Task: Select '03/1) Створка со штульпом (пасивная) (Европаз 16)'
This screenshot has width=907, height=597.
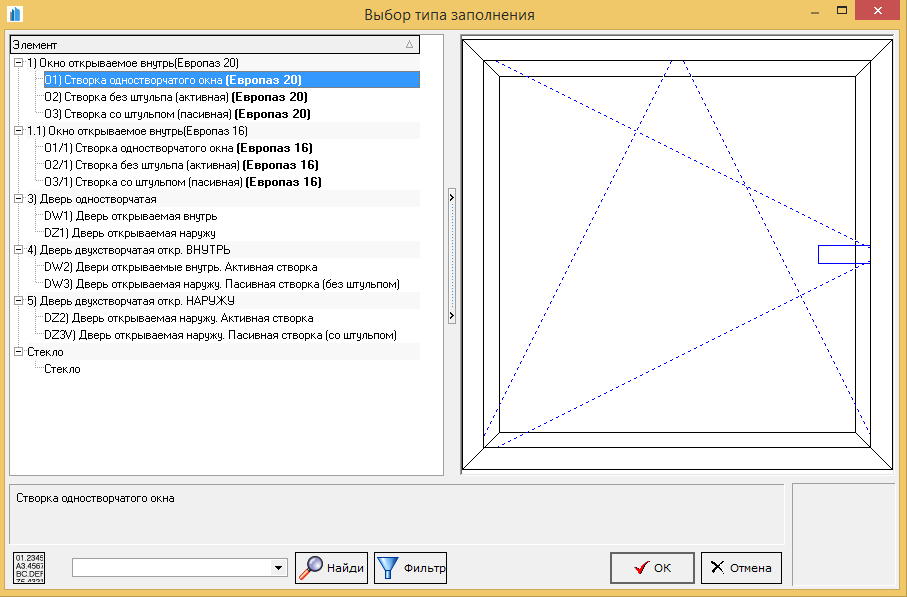Action: tap(183, 182)
